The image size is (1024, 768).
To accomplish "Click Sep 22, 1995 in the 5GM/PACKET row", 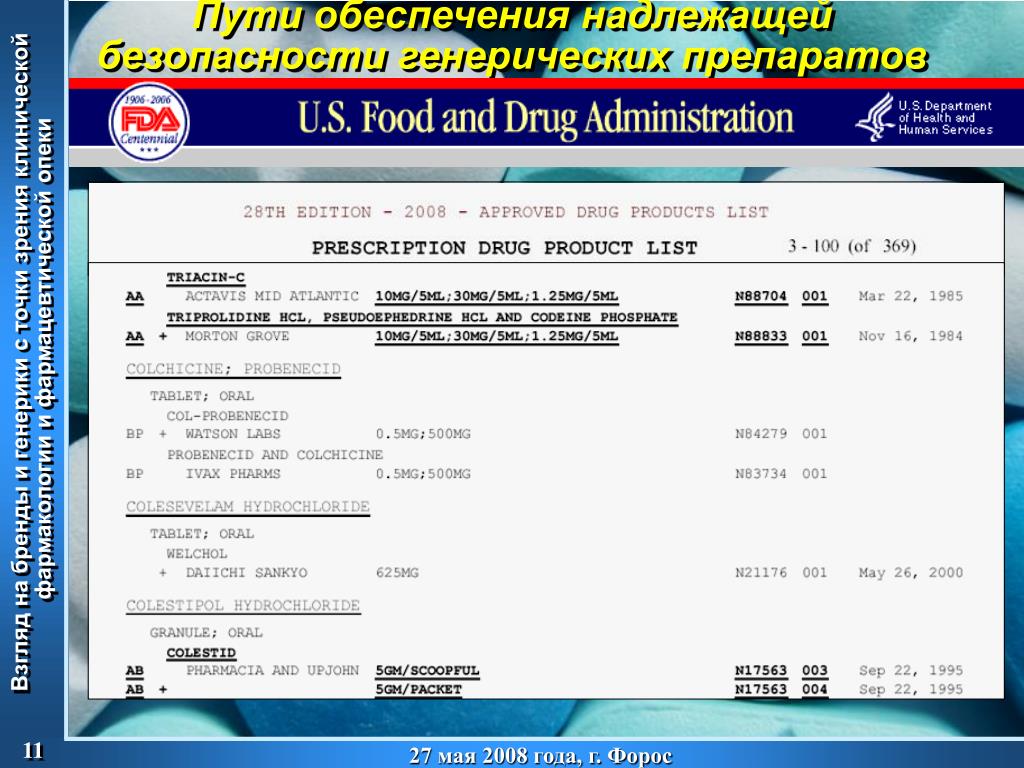I will pyautogui.click(x=910, y=690).
